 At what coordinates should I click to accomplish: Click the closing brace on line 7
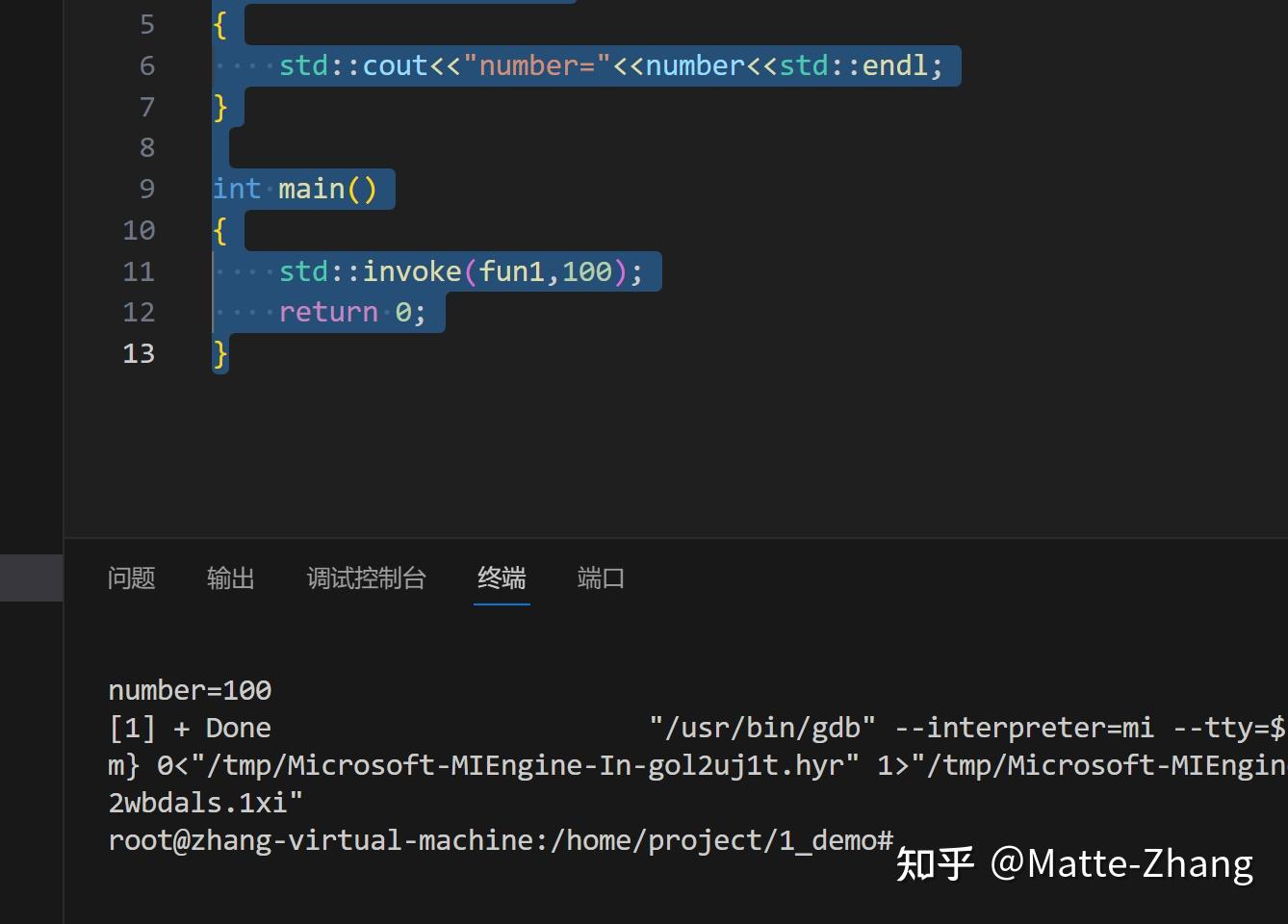pyautogui.click(x=219, y=107)
